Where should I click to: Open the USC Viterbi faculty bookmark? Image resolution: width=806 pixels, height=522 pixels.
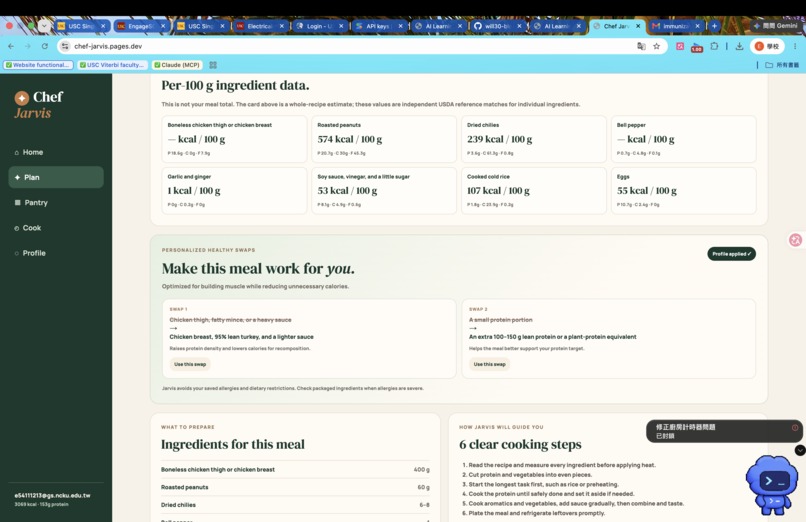coord(112,65)
